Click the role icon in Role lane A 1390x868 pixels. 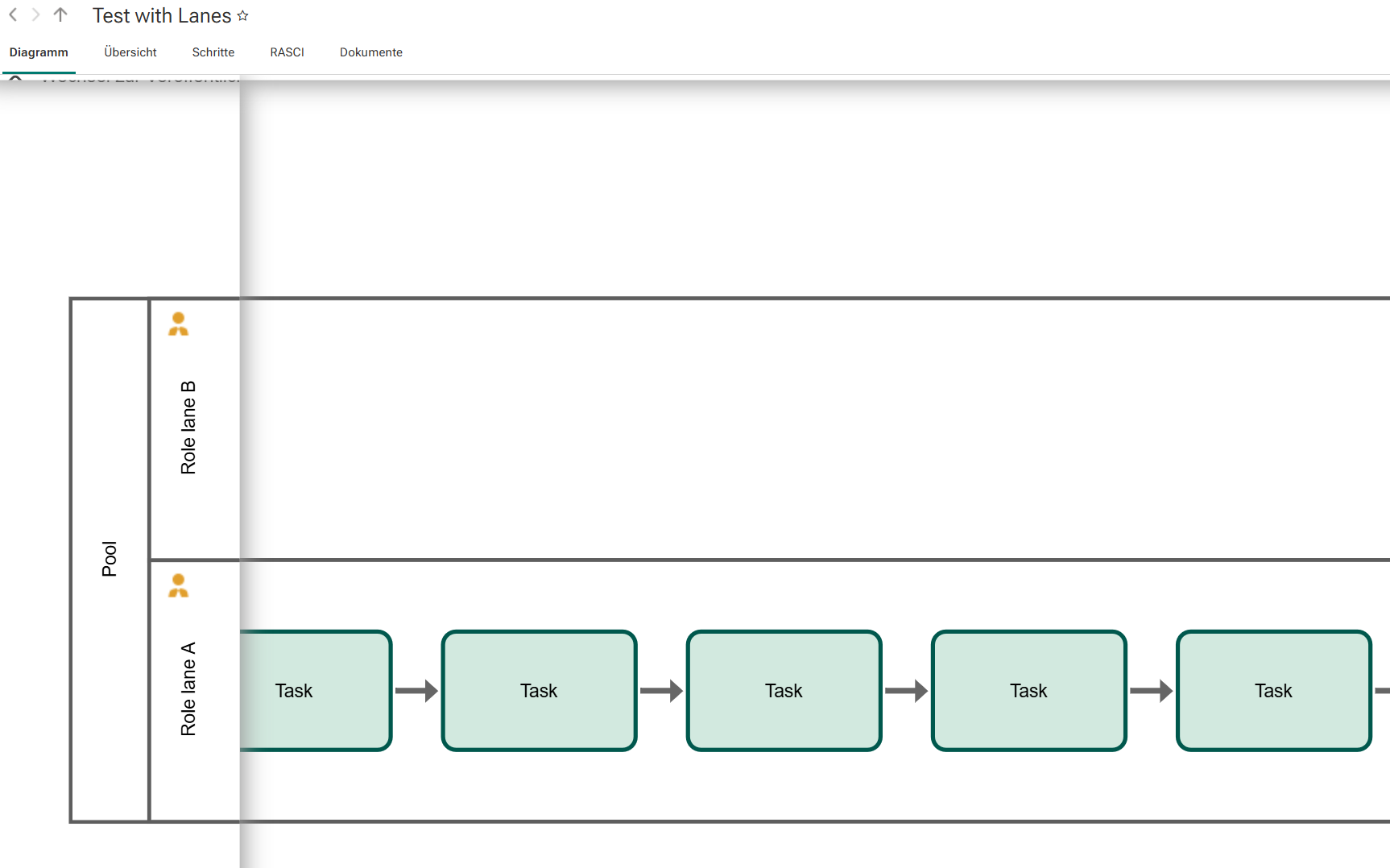pos(178,585)
